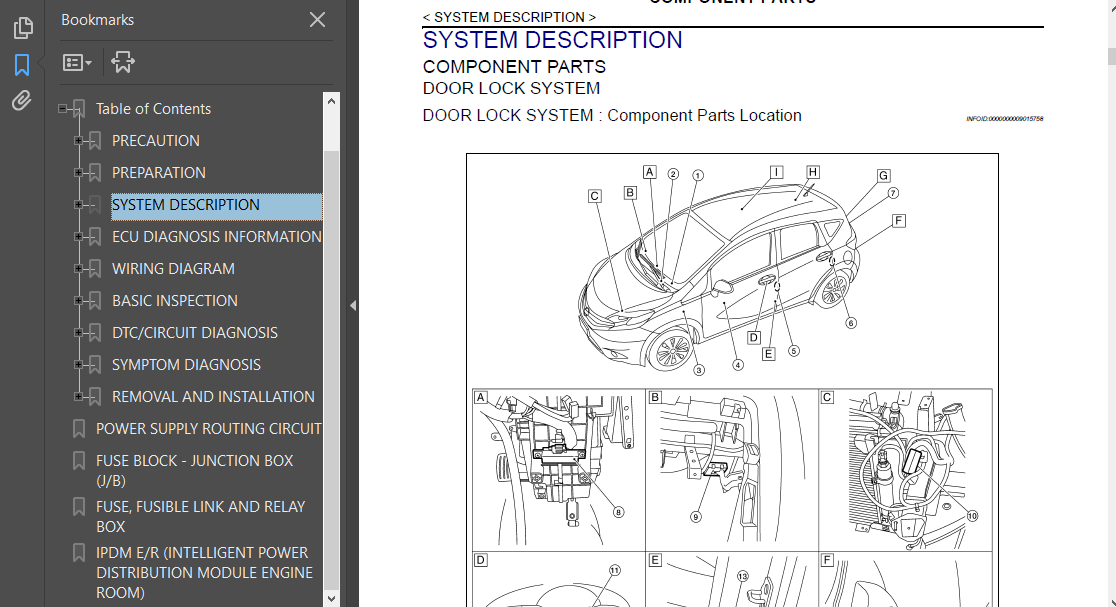Click the WIRING DIAGRAM bookmark ribbon icon
This screenshot has width=1116, height=607.
pos(95,269)
